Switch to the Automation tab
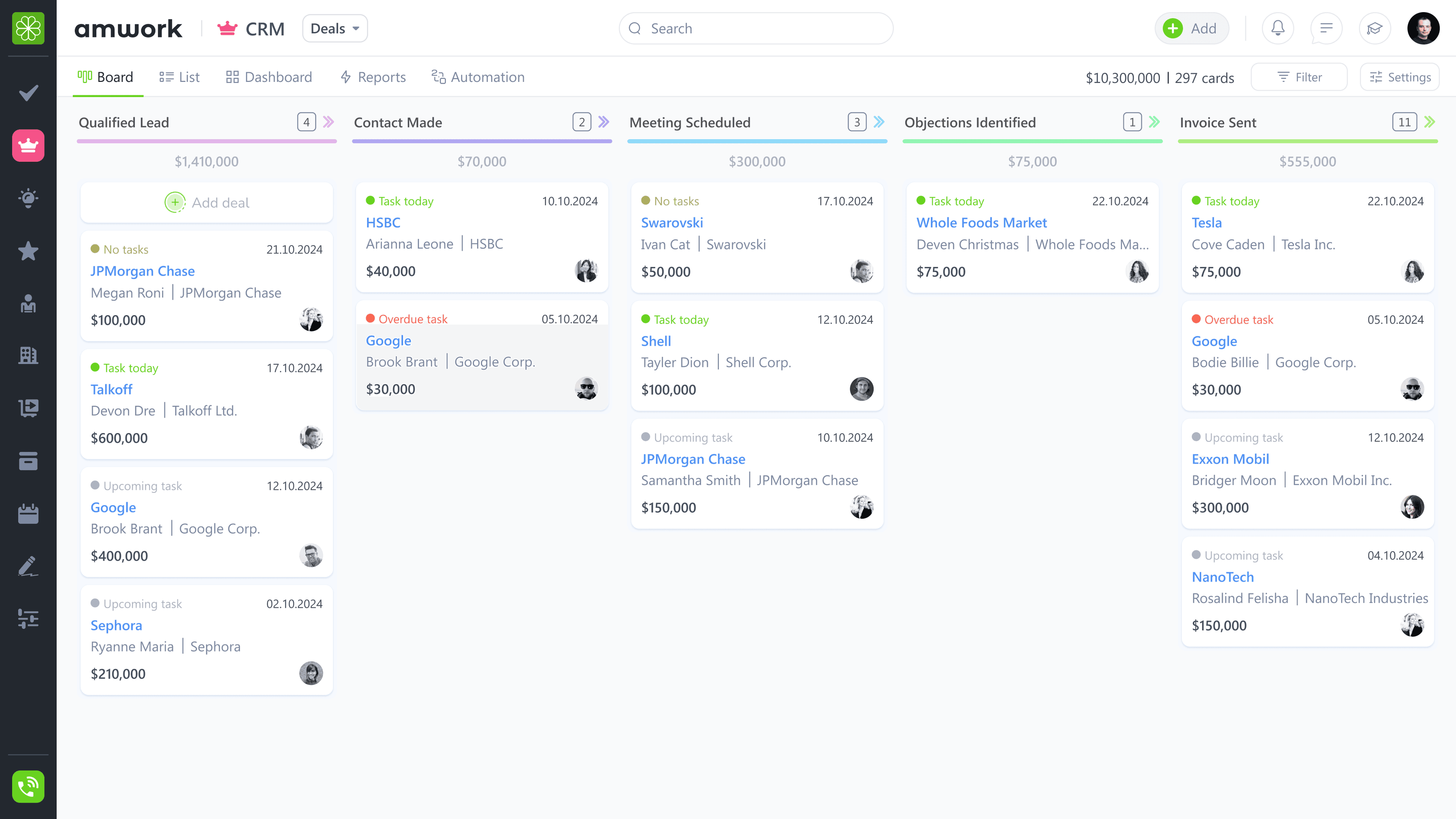Image resolution: width=1456 pixels, height=819 pixels. click(x=478, y=77)
